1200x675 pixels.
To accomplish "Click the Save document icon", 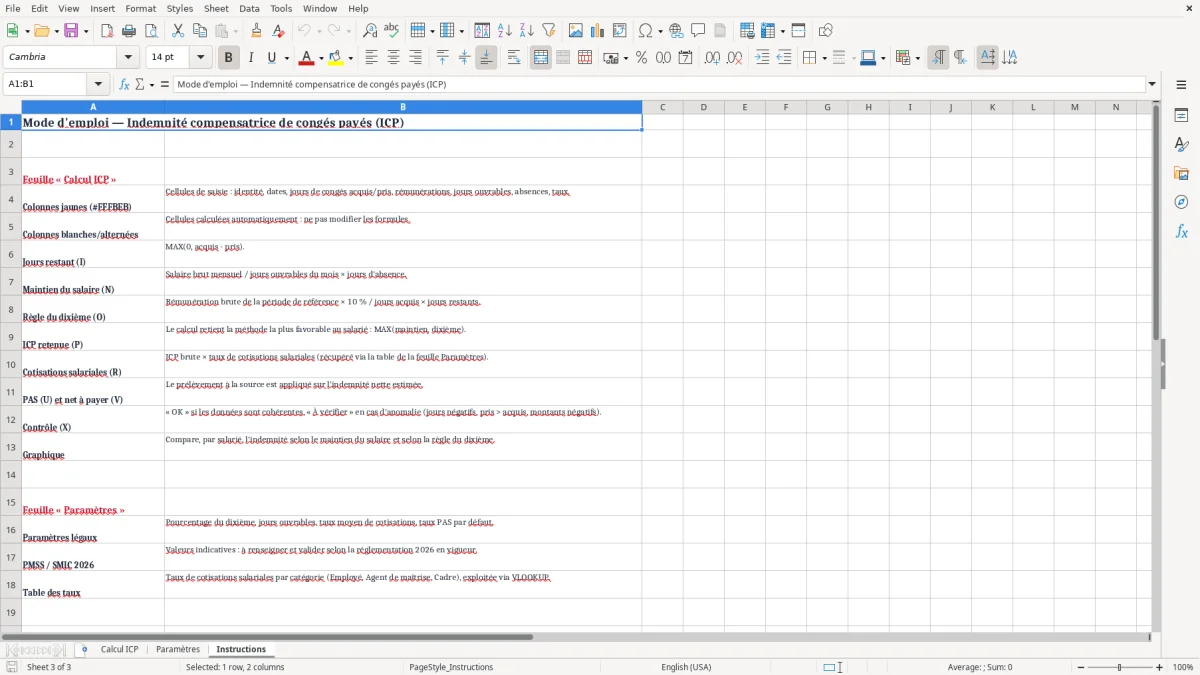I will [x=71, y=31].
